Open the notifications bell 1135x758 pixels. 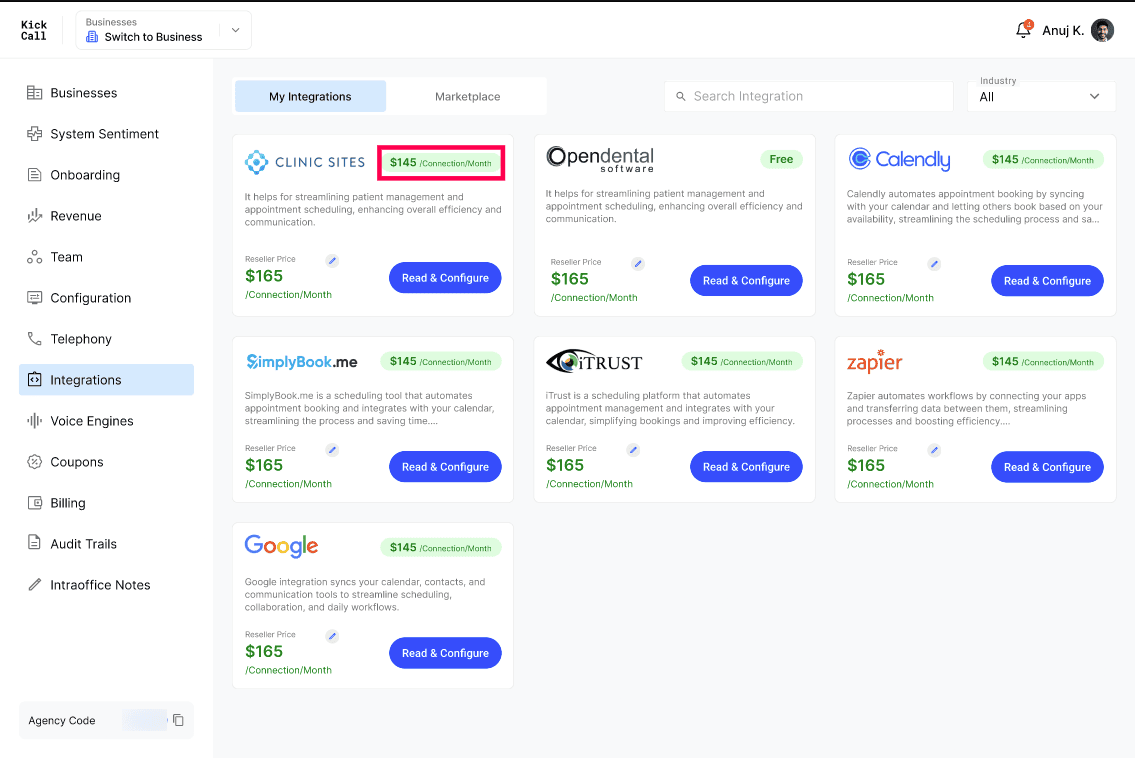point(1024,30)
